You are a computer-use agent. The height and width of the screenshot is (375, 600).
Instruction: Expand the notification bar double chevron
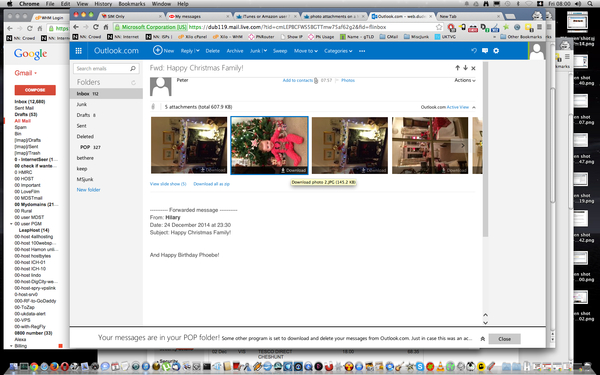point(483,339)
